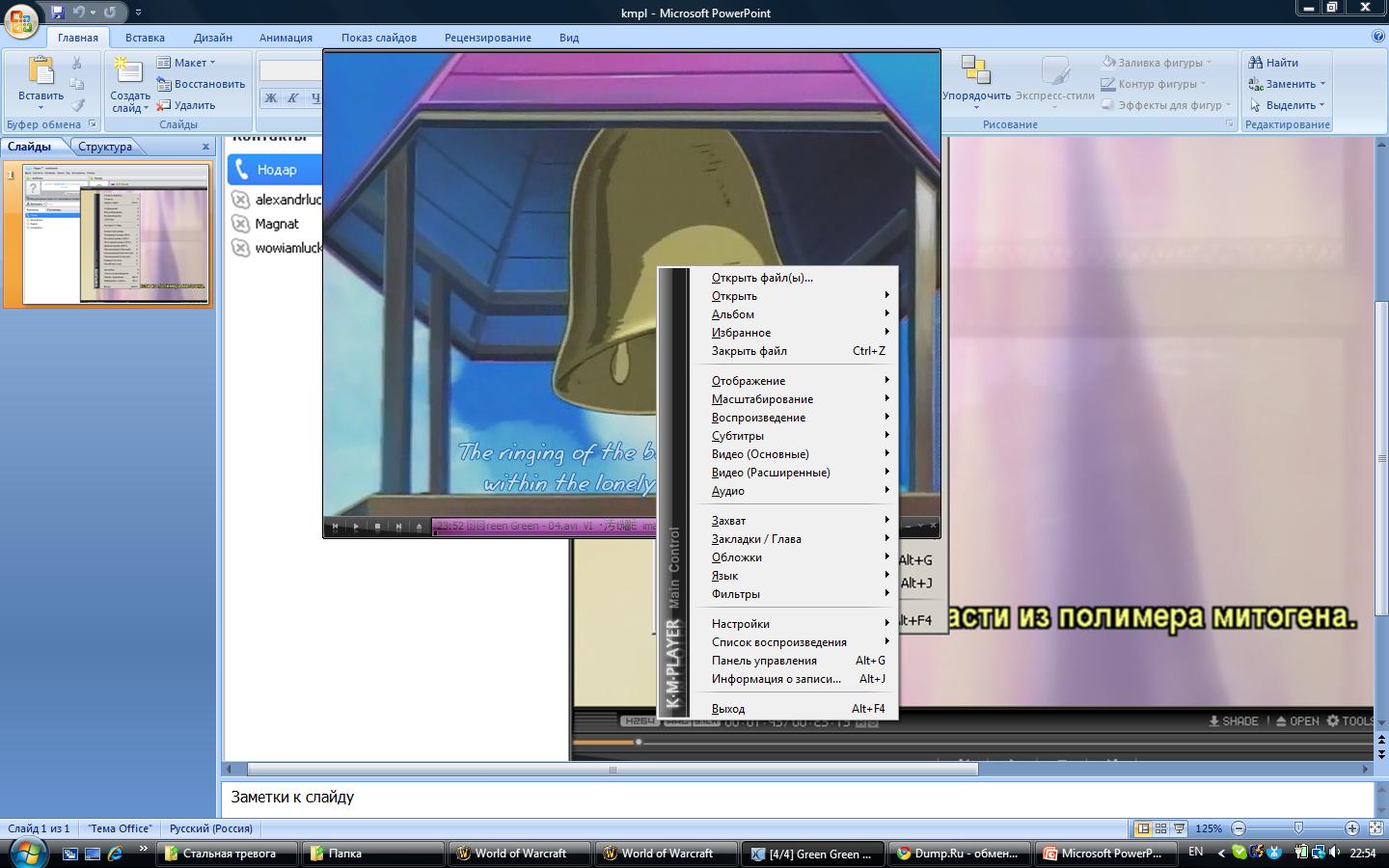Open Папка folder taskbar button
The height and width of the screenshot is (868, 1389).
click(x=372, y=854)
